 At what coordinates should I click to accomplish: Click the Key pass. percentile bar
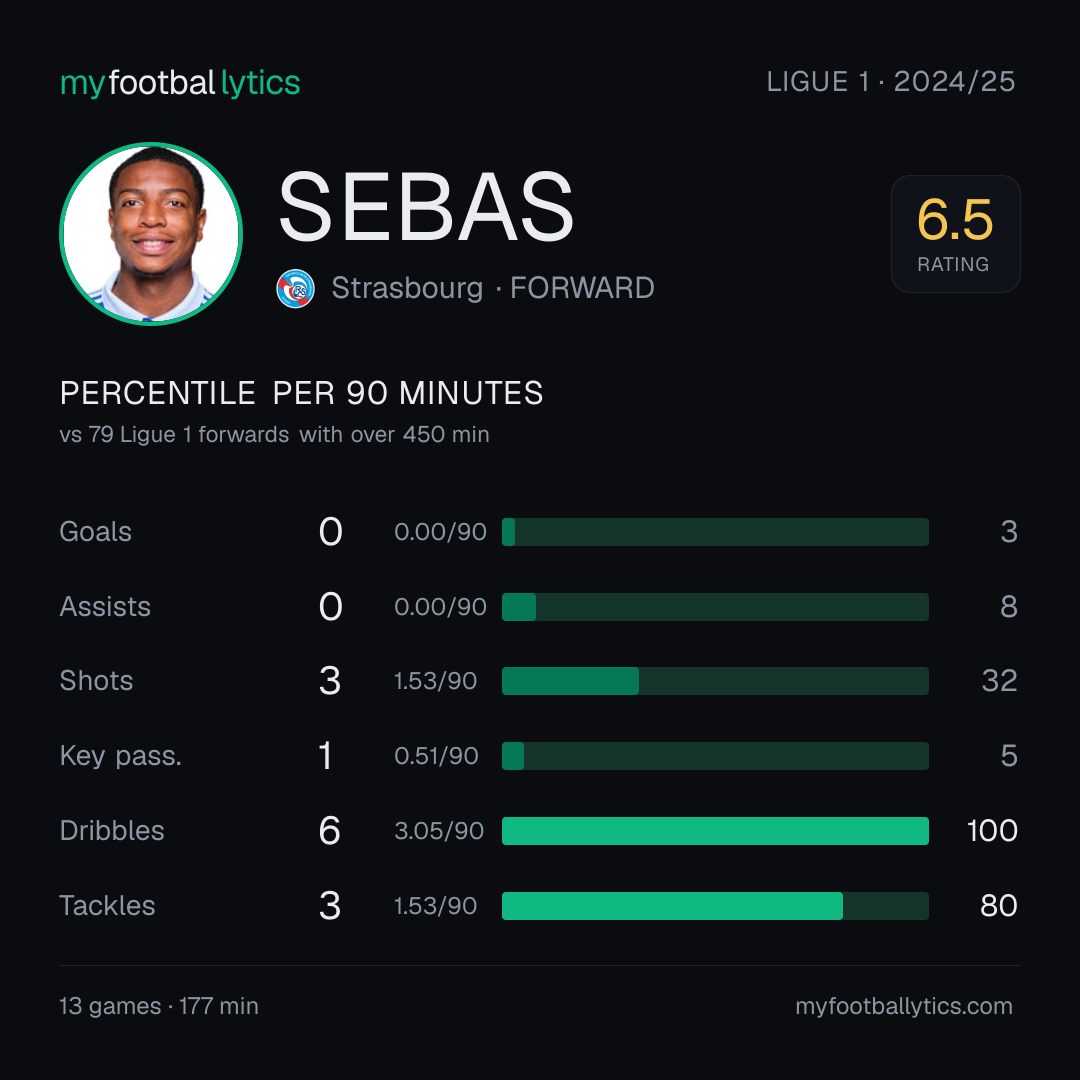tap(715, 756)
